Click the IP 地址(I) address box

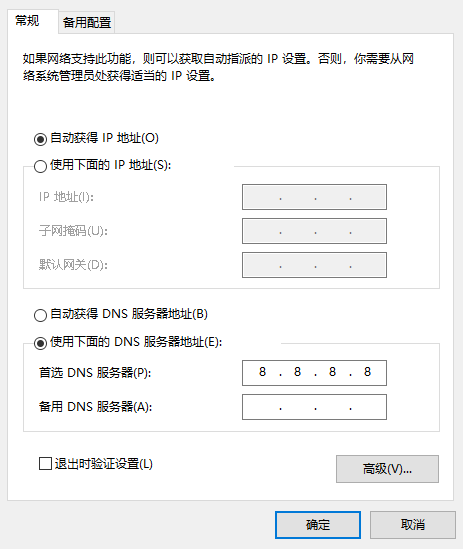[315, 197]
